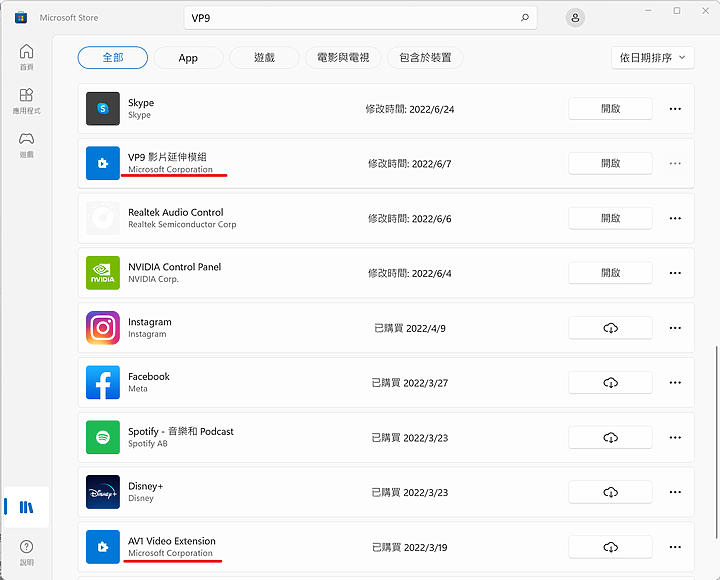Click AV1 Video Extension title text

[x=172, y=541]
